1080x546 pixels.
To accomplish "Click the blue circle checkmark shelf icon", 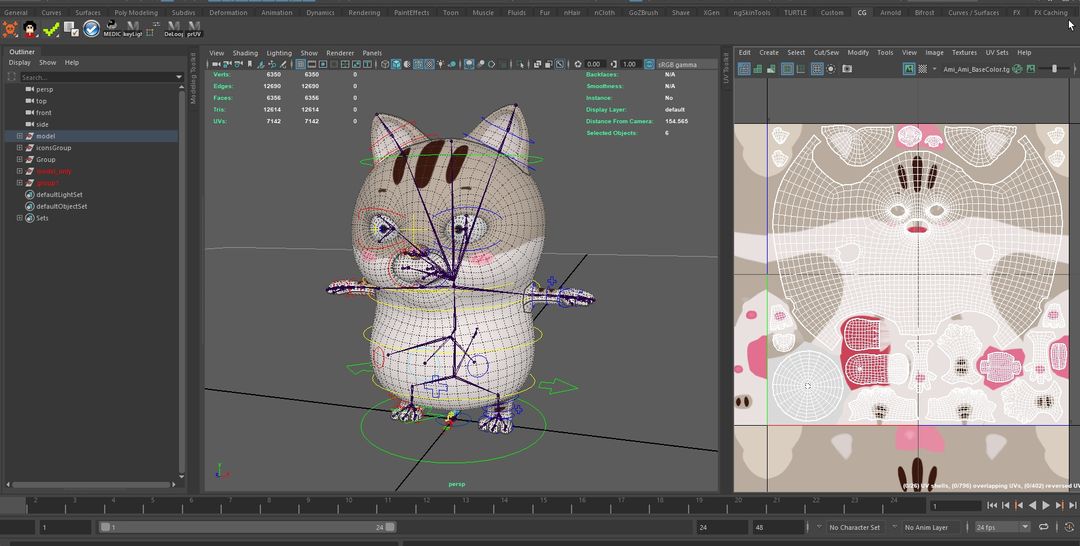I will [91, 28].
